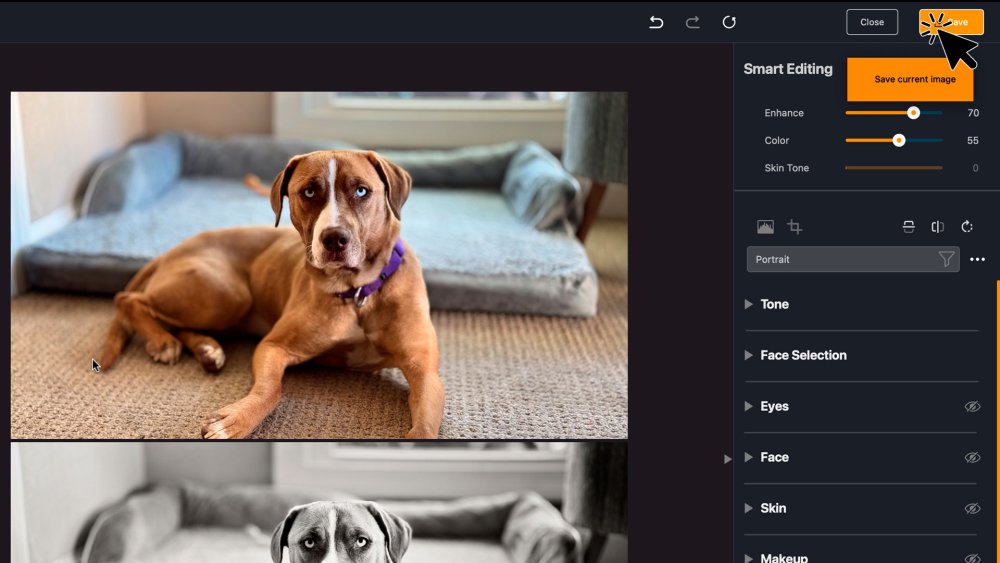Adjust the Skin Tone slider
The height and width of the screenshot is (563, 1000).
point(894,168)
